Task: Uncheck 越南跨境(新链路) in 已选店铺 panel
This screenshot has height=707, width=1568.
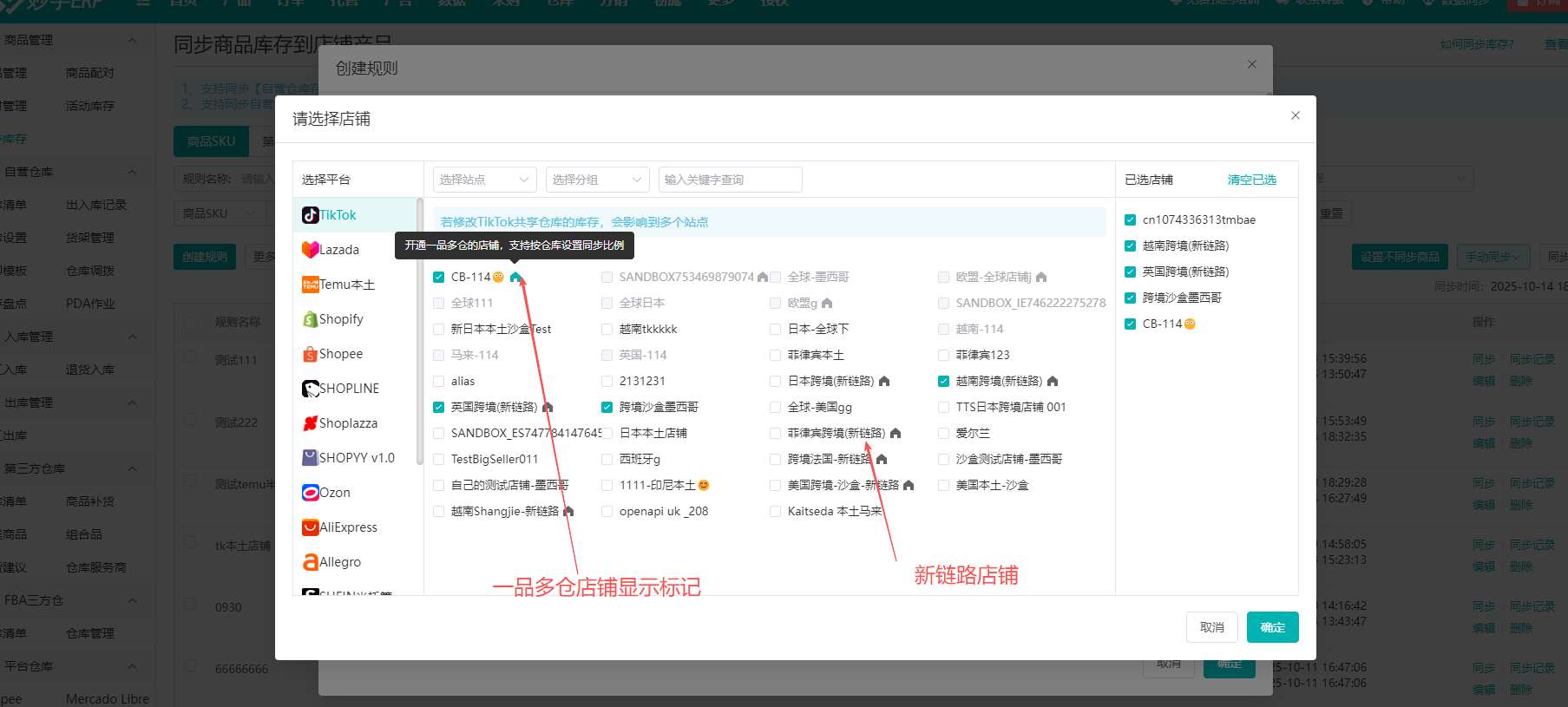Action: point(1130,245)
